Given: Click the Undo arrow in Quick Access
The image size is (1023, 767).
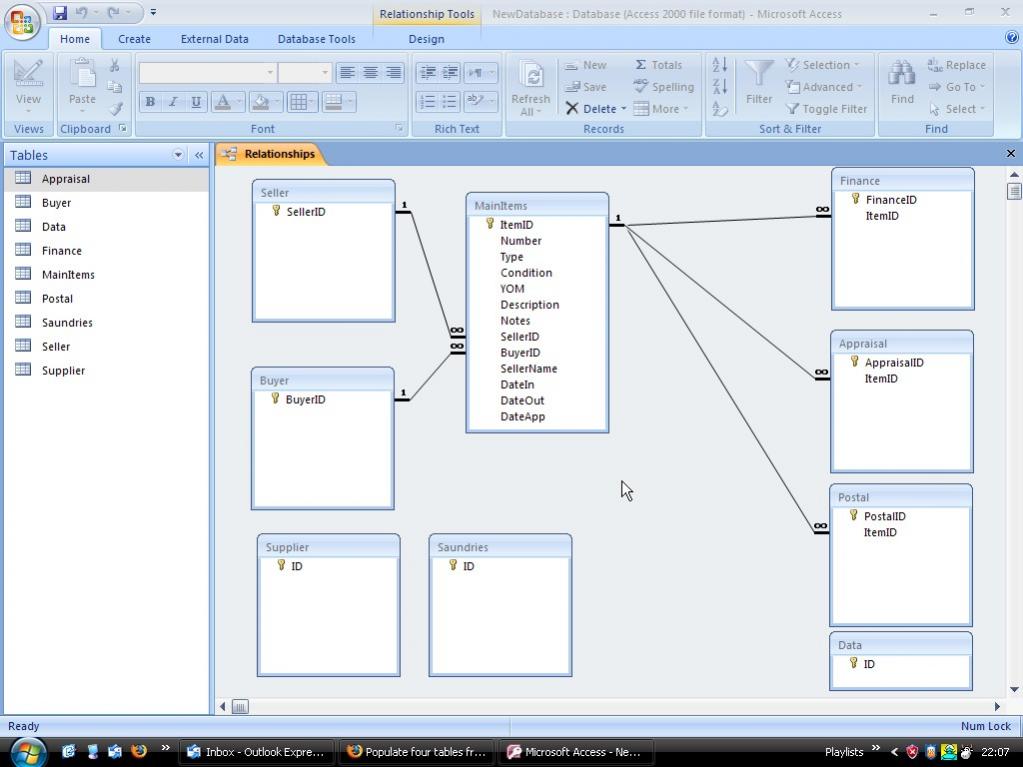Looking at the screenshot, I should 81,12.
